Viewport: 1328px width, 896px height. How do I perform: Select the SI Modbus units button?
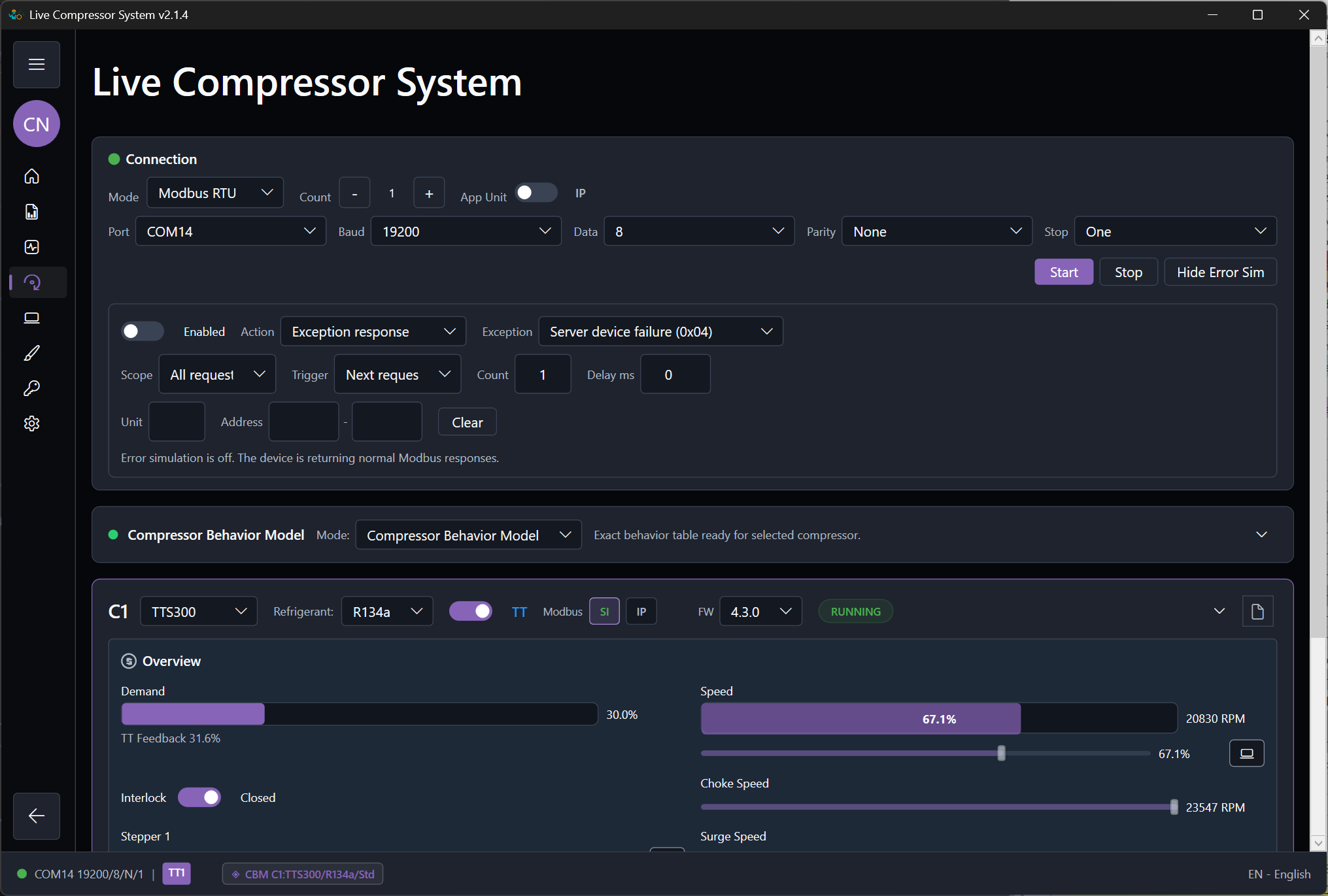604,612
